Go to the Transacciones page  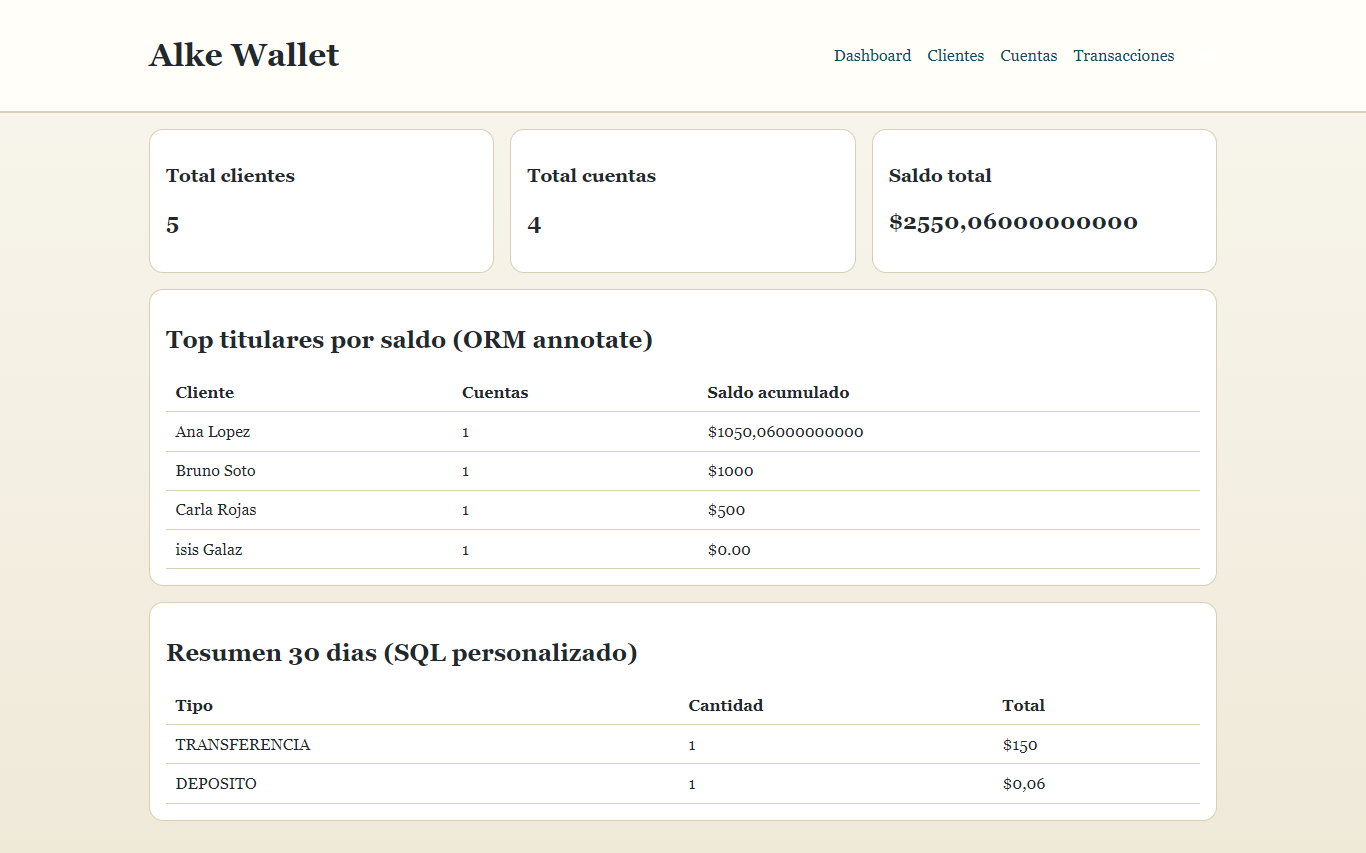click(x=1123, y=56)
